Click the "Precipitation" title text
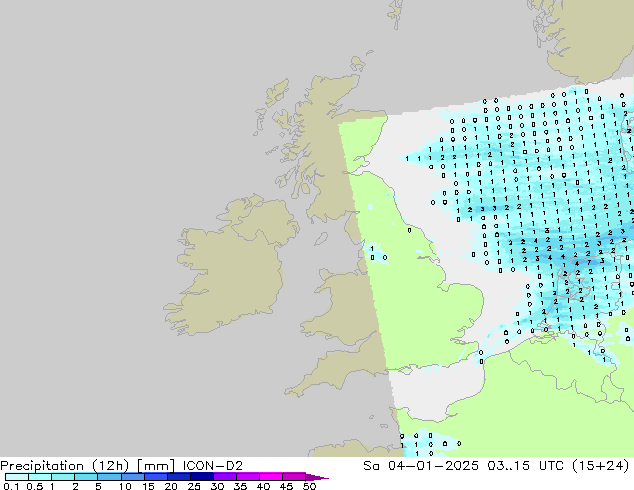This screenshot has height=490, width=634. click(42, 466)
